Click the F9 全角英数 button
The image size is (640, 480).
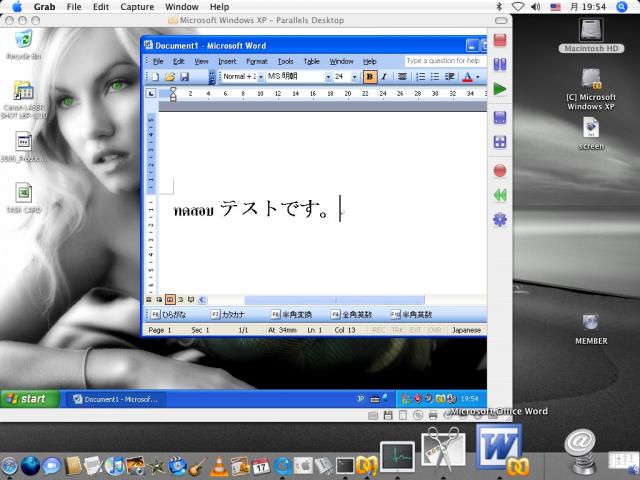(x=352, y=314)
